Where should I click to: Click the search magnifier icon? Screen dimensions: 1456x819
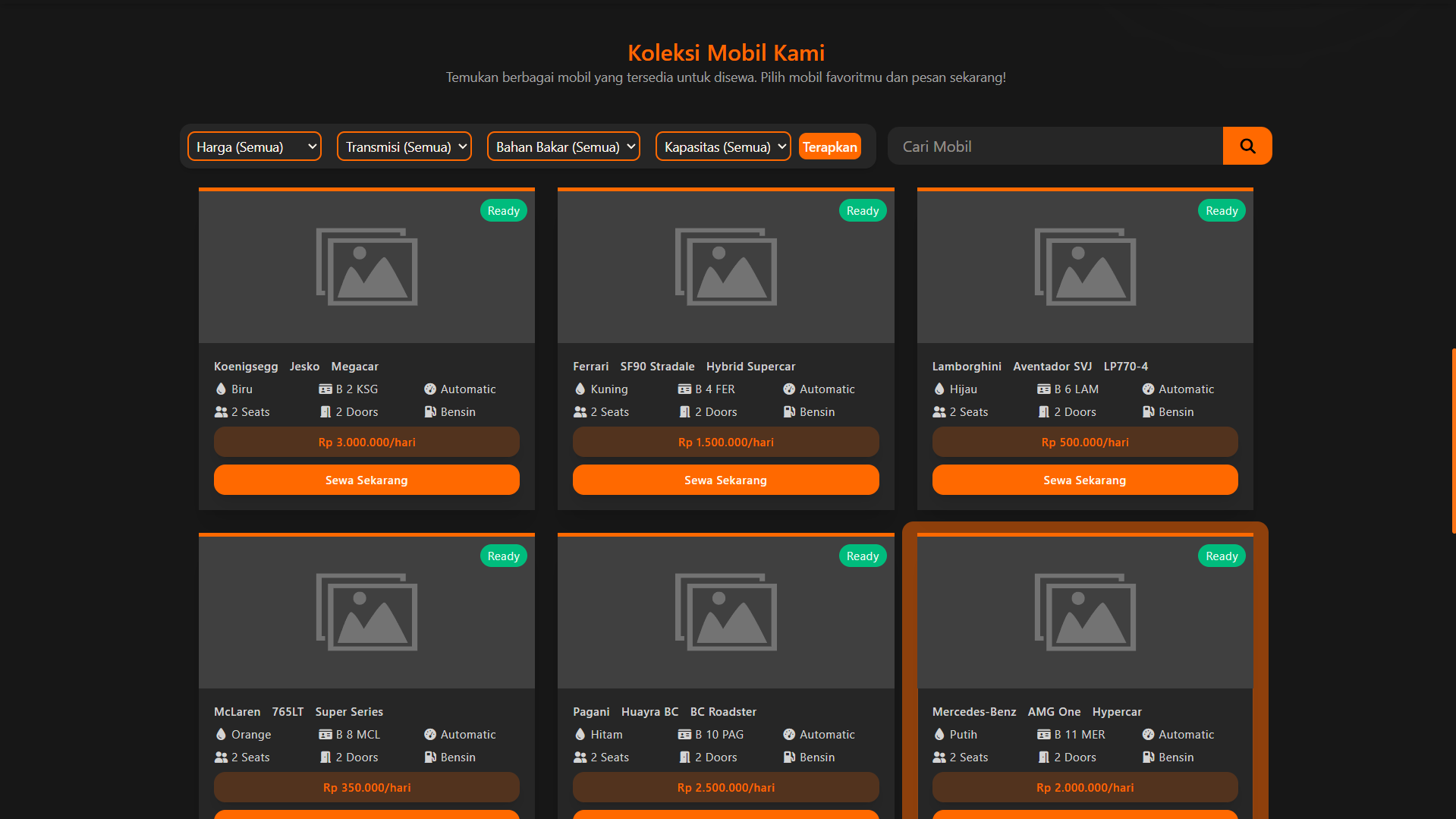[x=1247, y=146]
